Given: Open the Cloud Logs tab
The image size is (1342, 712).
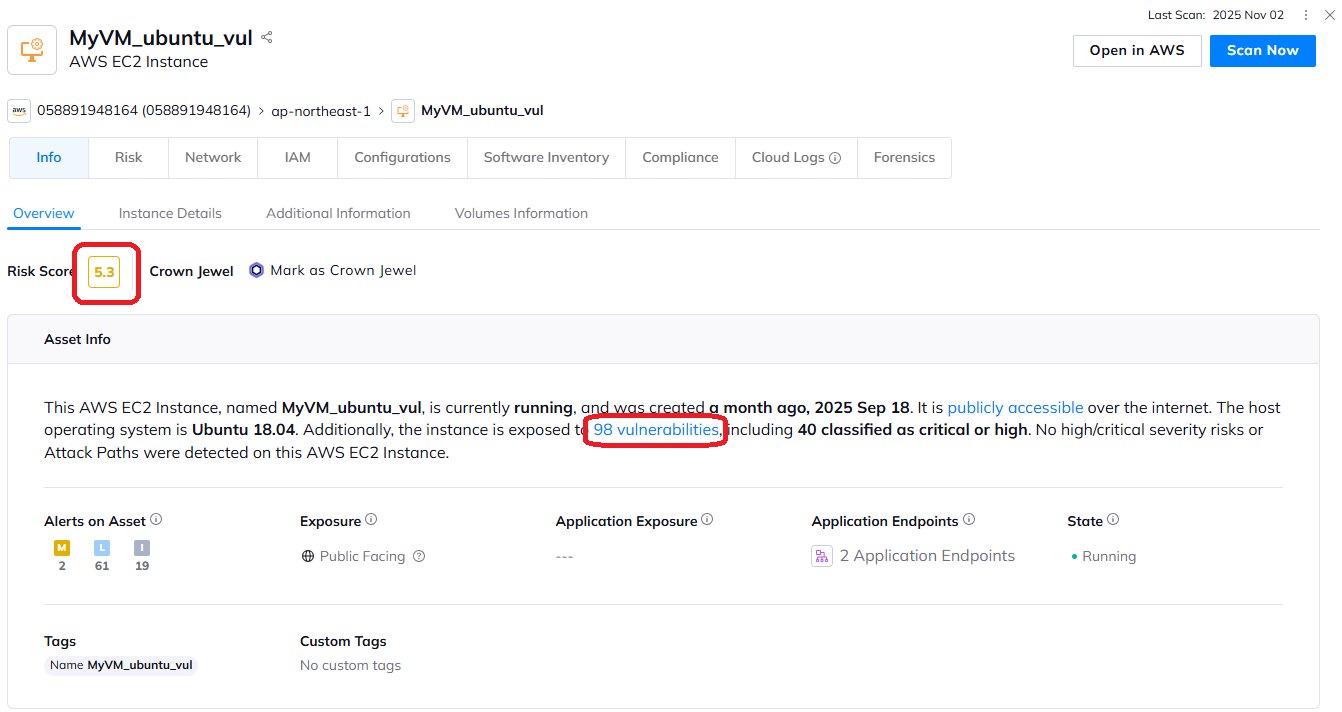Looking at the screenshot, I should (796, 158).
